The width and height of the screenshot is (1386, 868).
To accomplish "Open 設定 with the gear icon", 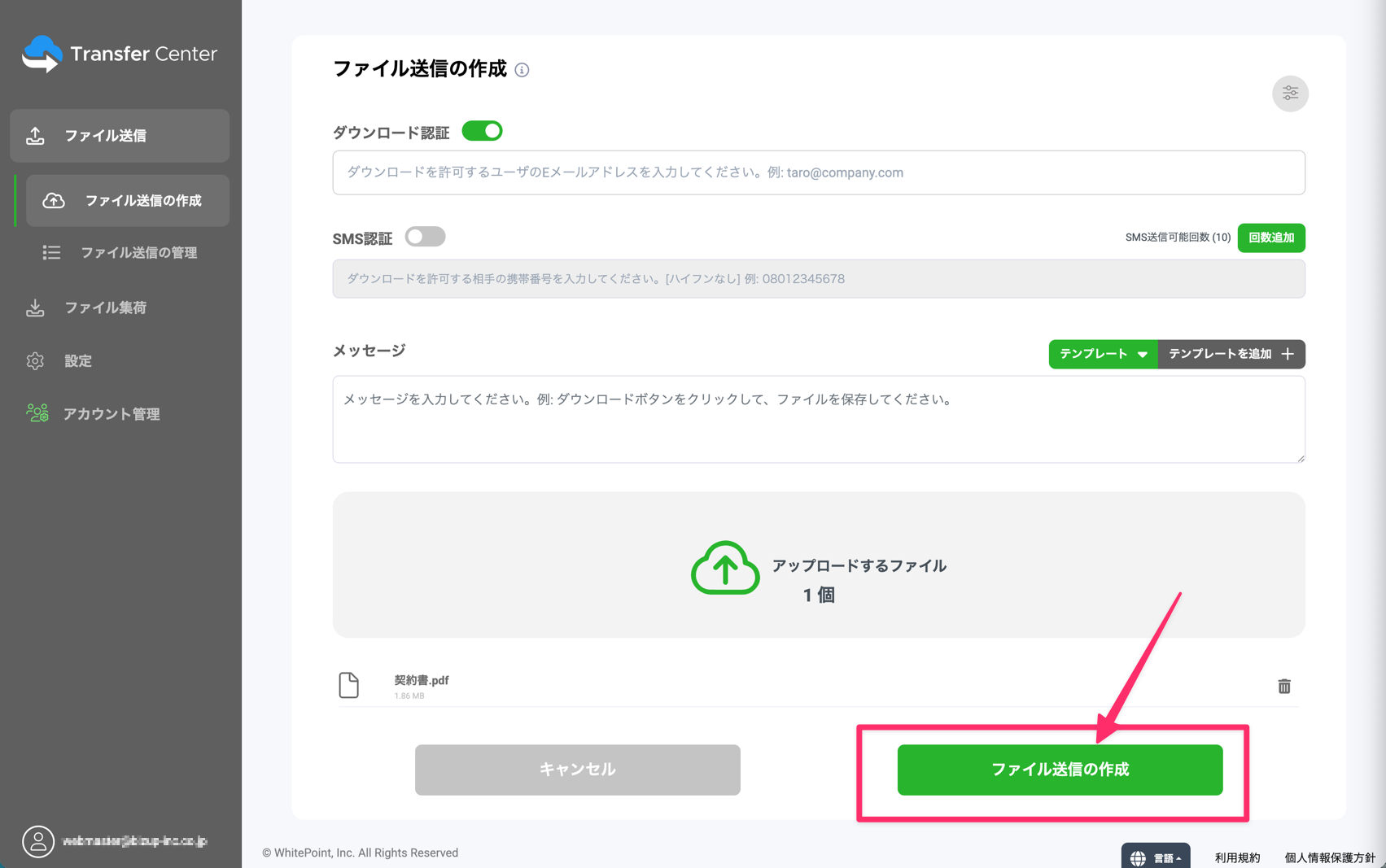I will point(36,360).
